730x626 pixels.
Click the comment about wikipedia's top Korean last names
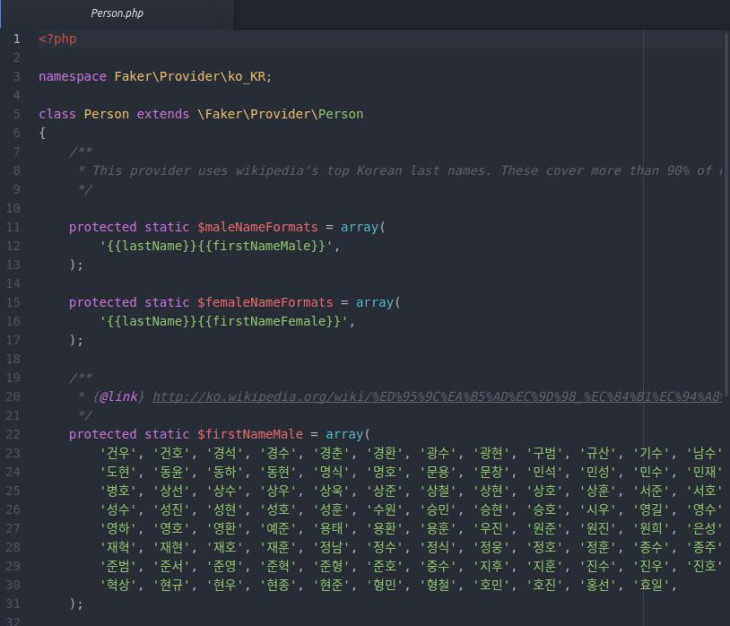[400, 171]
